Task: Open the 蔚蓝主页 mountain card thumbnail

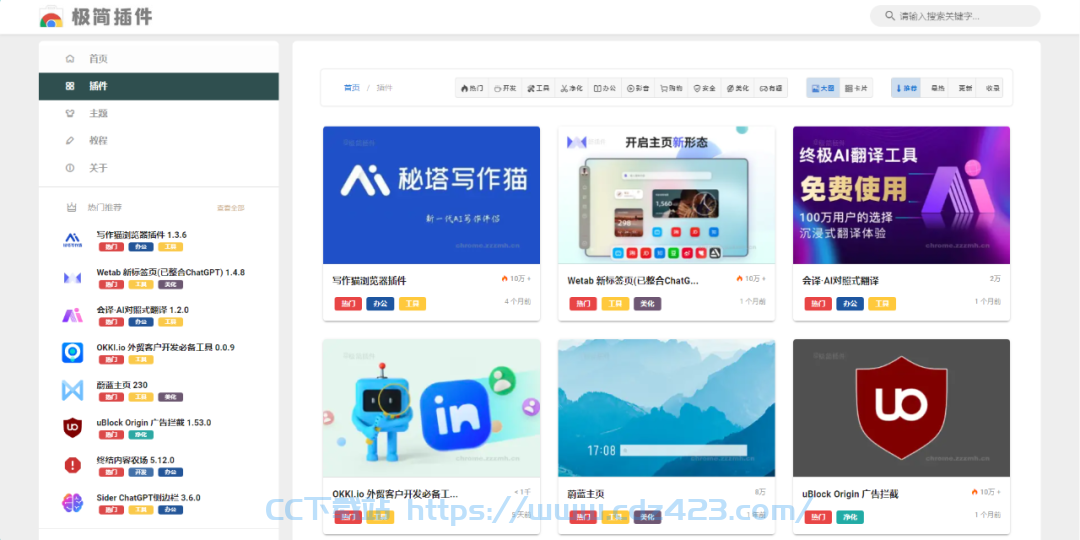Action: point(666,408)
